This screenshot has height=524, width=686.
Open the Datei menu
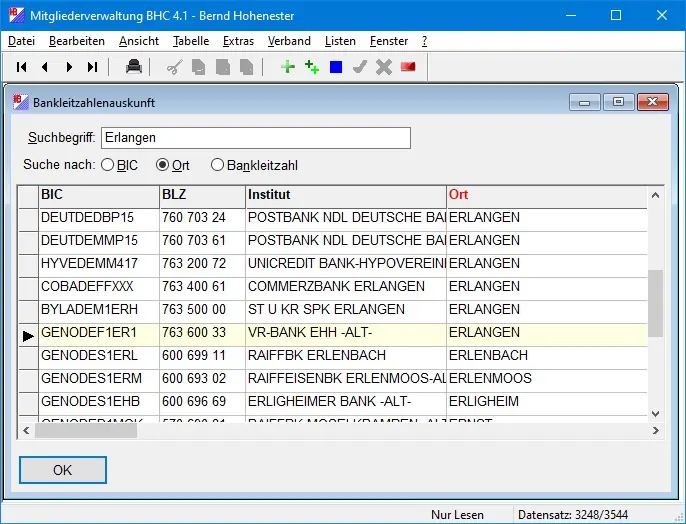pos(21,41)
